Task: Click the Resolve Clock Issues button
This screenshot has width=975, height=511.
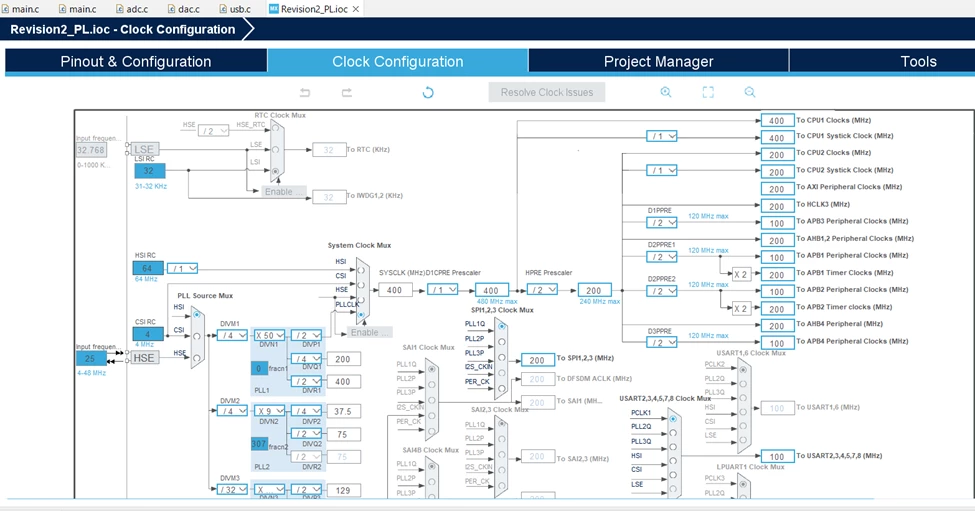Action: coord(547,92)
